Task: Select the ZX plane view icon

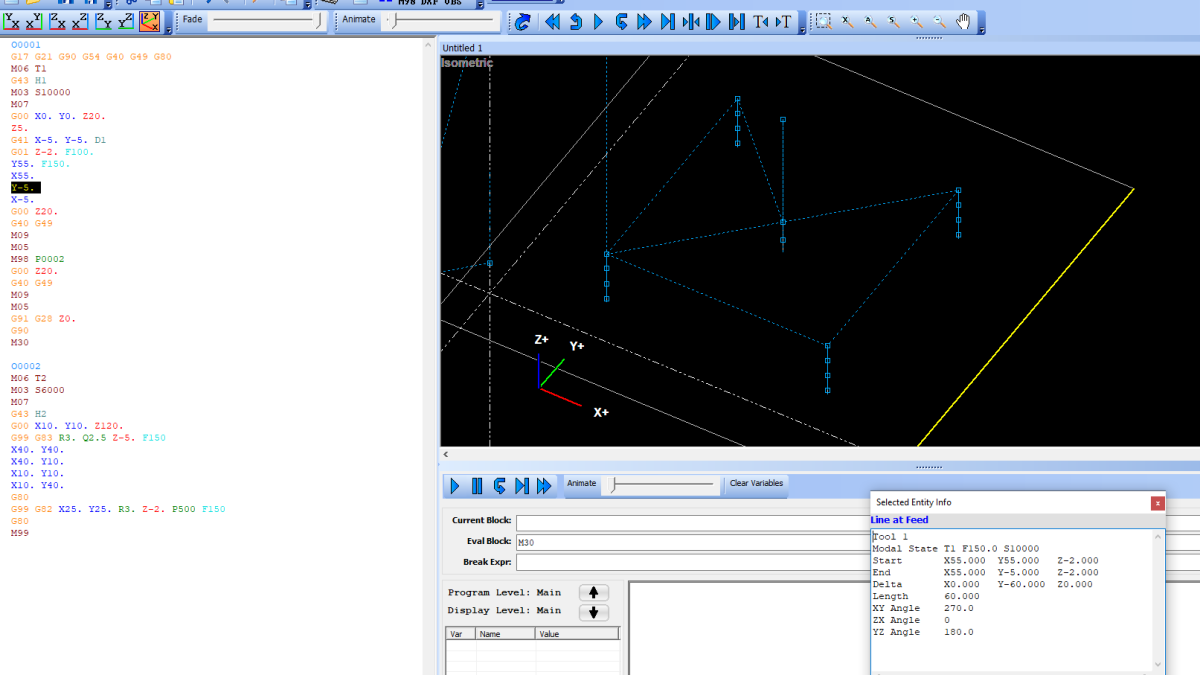Action: [58, 20]
